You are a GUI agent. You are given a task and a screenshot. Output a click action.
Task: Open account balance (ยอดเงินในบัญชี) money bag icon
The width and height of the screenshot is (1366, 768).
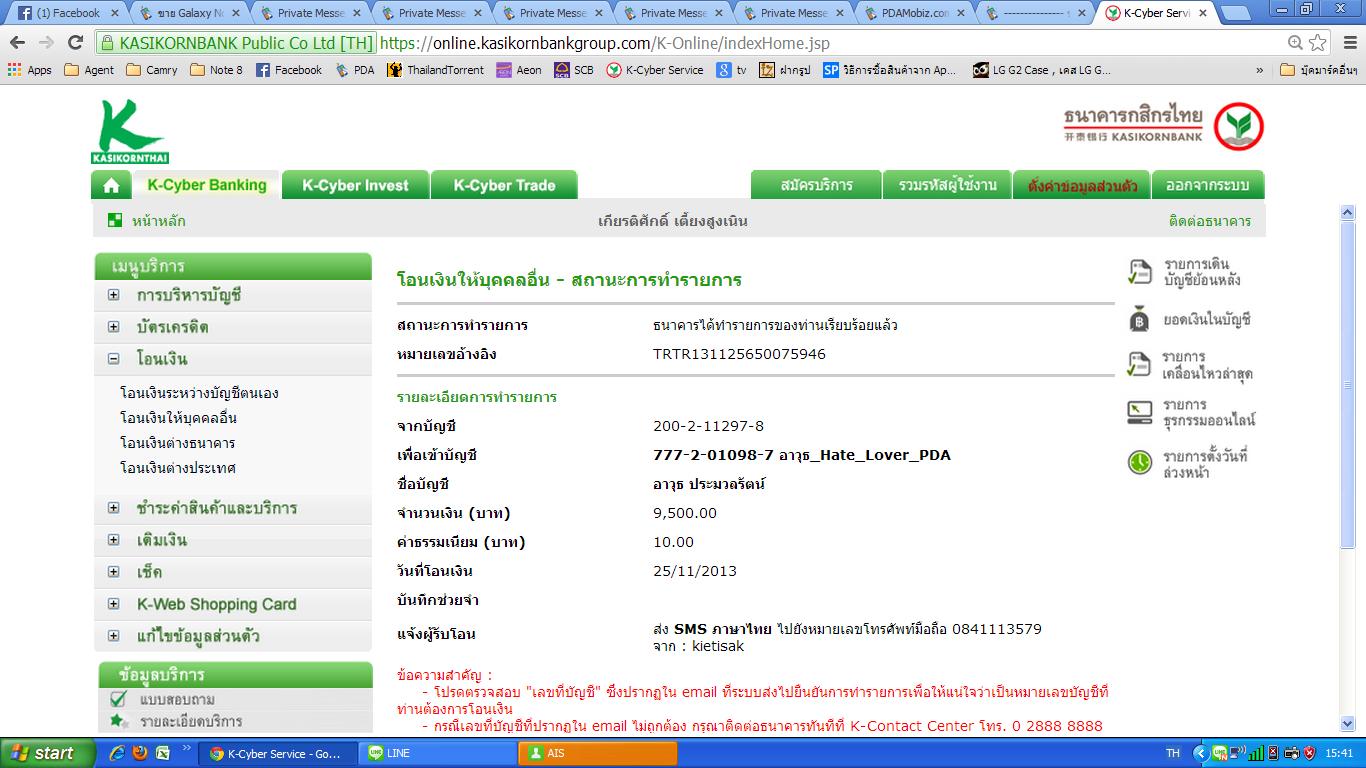pyautogui.click(x=1139, y=320)
